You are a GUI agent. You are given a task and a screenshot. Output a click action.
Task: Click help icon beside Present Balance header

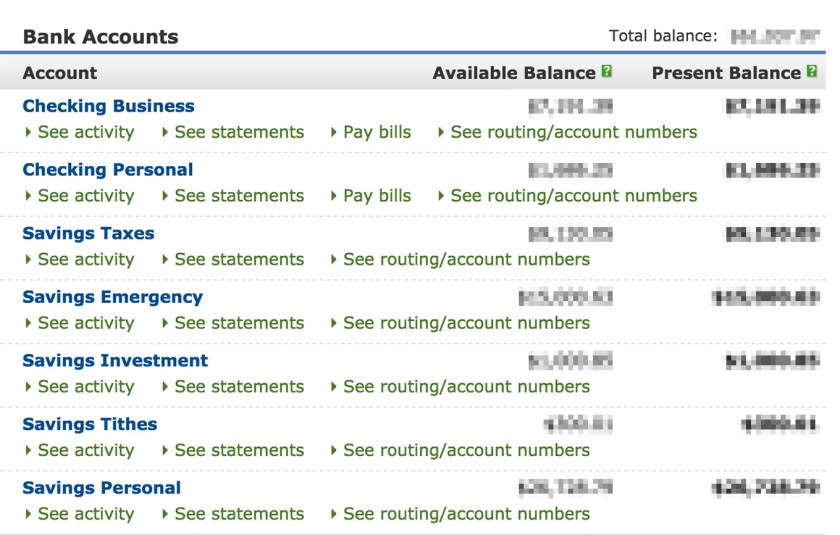pos(812,72)
